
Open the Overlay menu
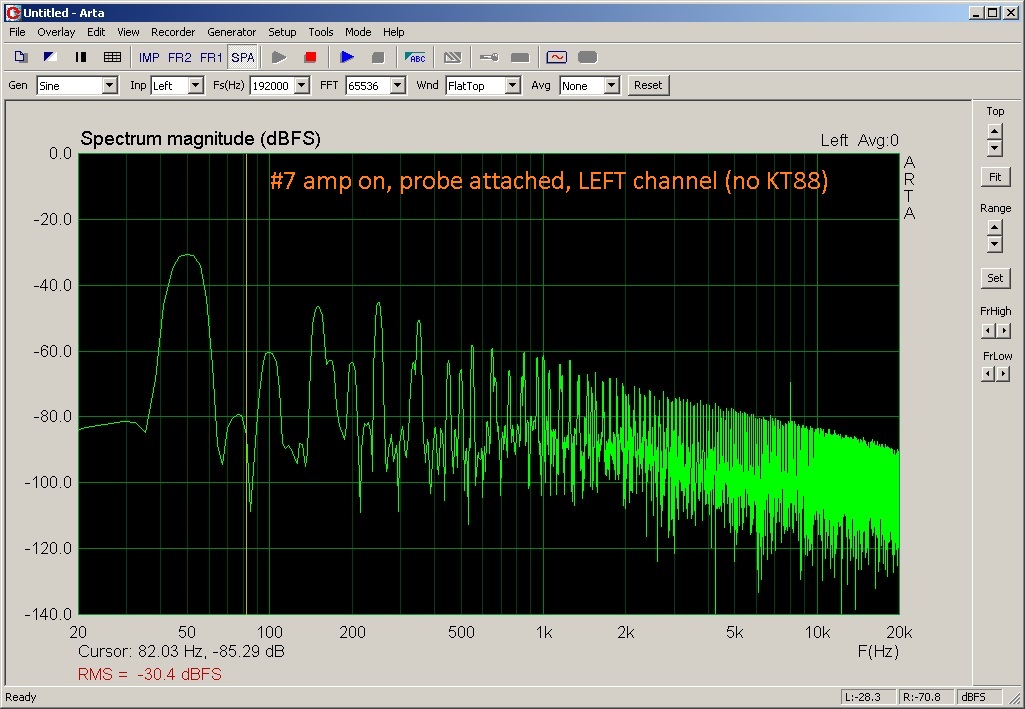coord(56,32)
